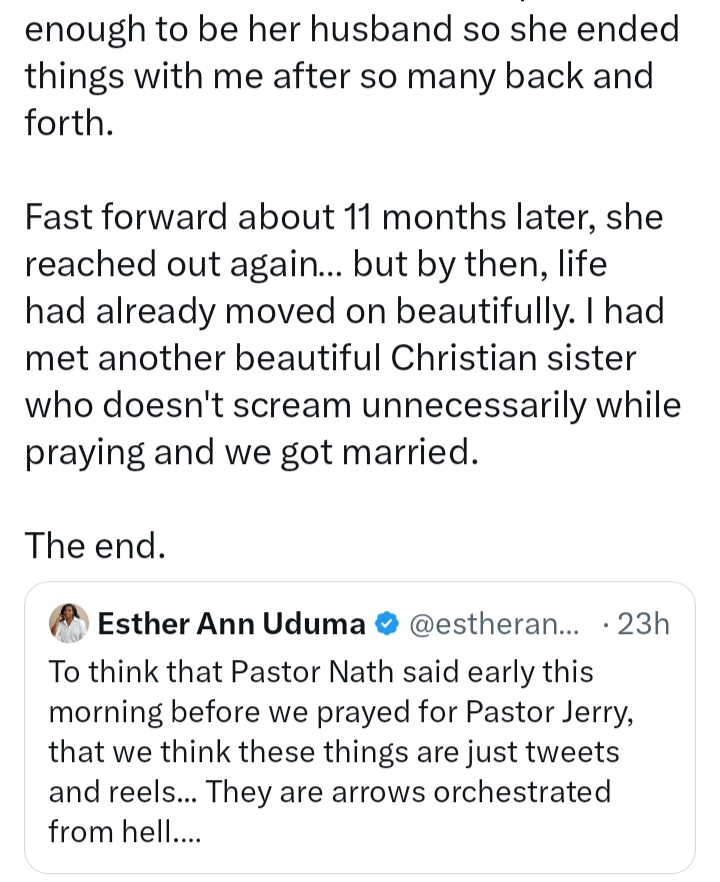Click the word "forth." in first paragraph
The height and width of the screenshot is (882, 720).
[x=67, y=125]
